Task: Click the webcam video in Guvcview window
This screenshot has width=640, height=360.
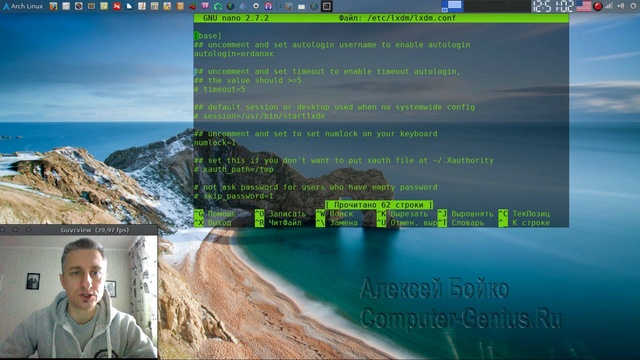Action: tap(79, 296)
